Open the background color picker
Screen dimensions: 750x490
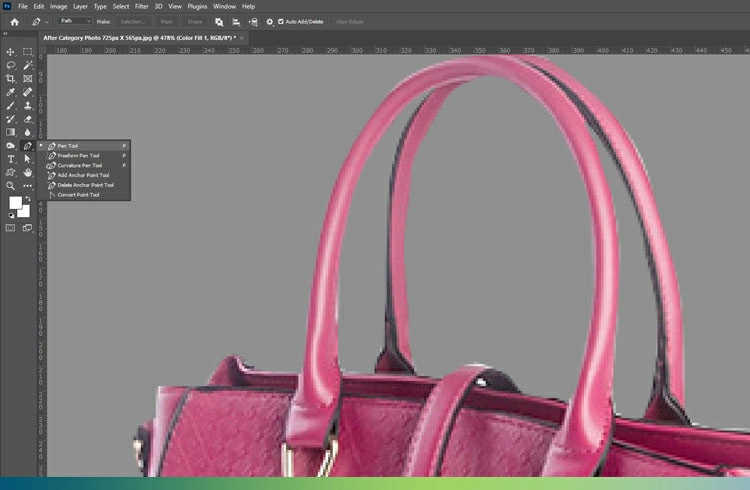(25, 212)
